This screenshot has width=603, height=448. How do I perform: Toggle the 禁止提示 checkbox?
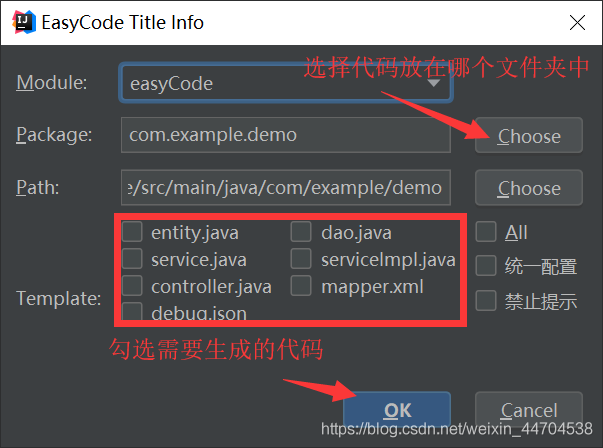pyautogui.click(x=486, y=300)
